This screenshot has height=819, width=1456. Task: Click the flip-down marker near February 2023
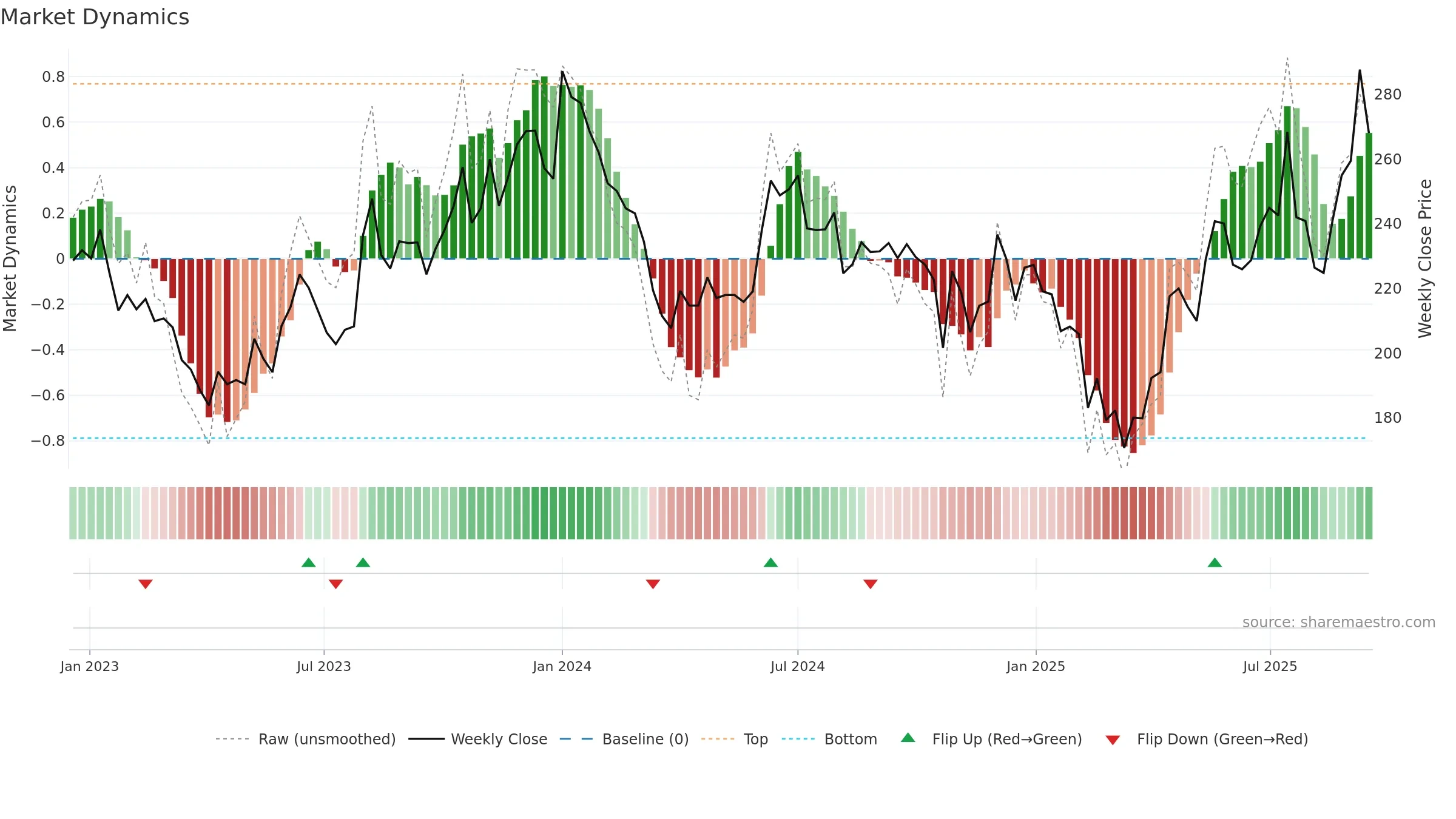click(146, 584)
